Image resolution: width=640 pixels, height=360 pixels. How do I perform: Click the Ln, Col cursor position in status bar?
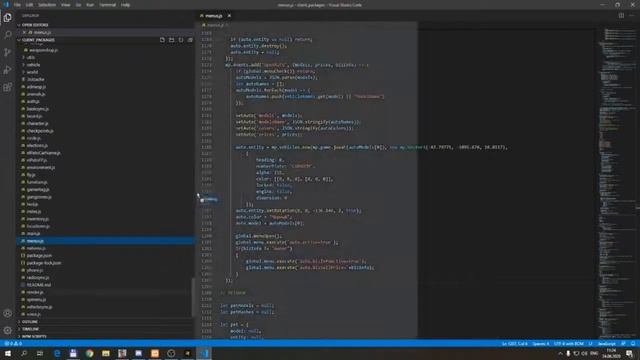515,344
